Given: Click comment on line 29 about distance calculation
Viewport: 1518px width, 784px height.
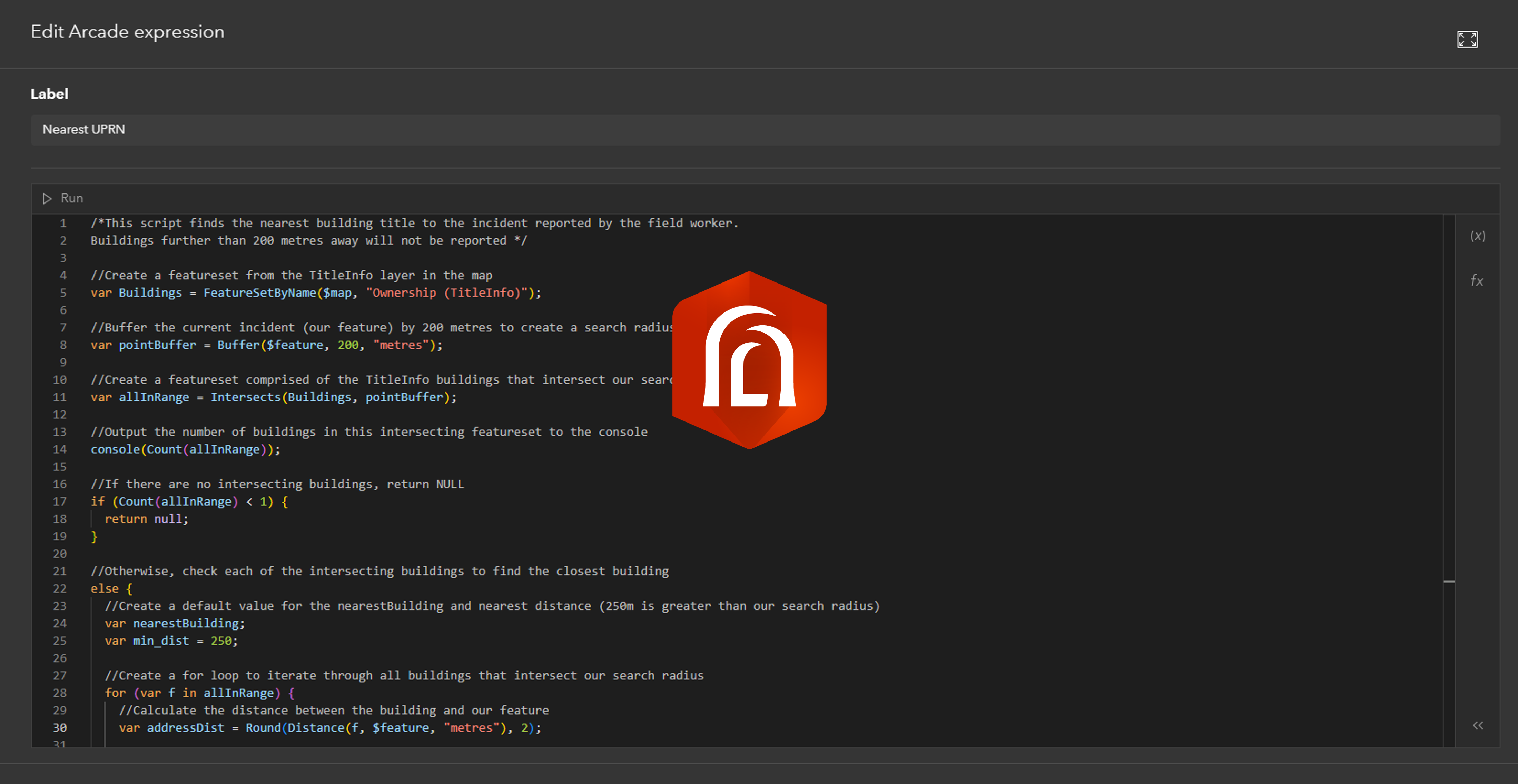Looking at the screenshot, I should click(x=334, y=711).
